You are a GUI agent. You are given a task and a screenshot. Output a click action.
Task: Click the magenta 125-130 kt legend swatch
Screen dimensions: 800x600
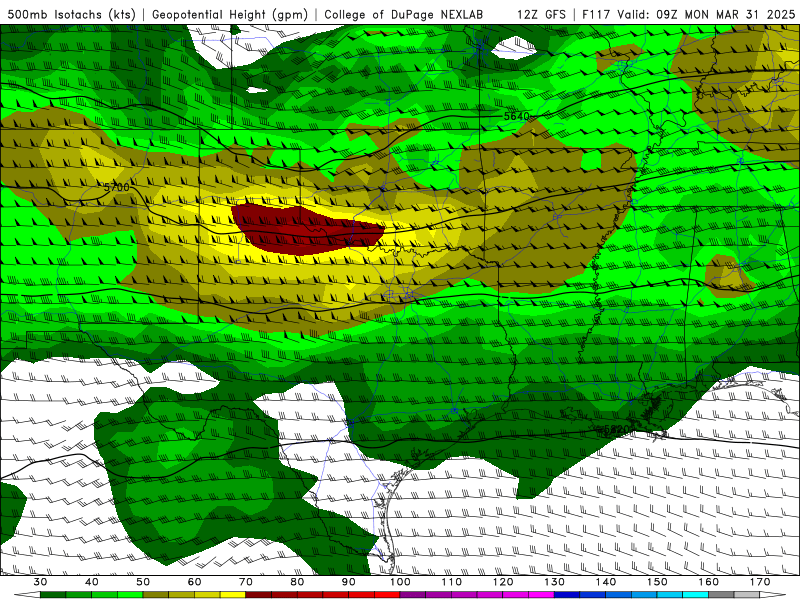click(541, 595)
